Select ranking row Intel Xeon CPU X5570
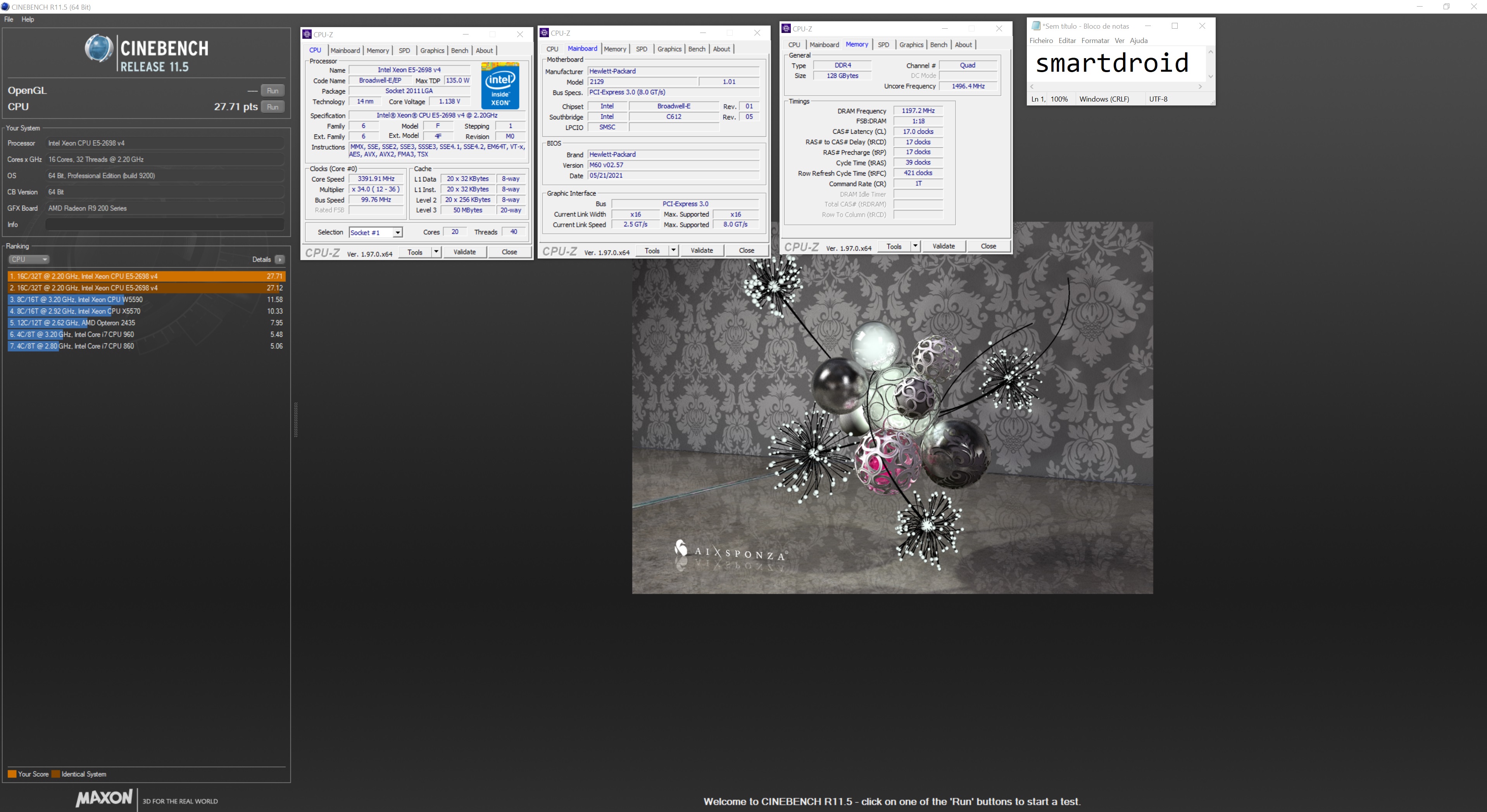Image resolution: width=1487 pixels, height=812 pixels. pos(147,311)
